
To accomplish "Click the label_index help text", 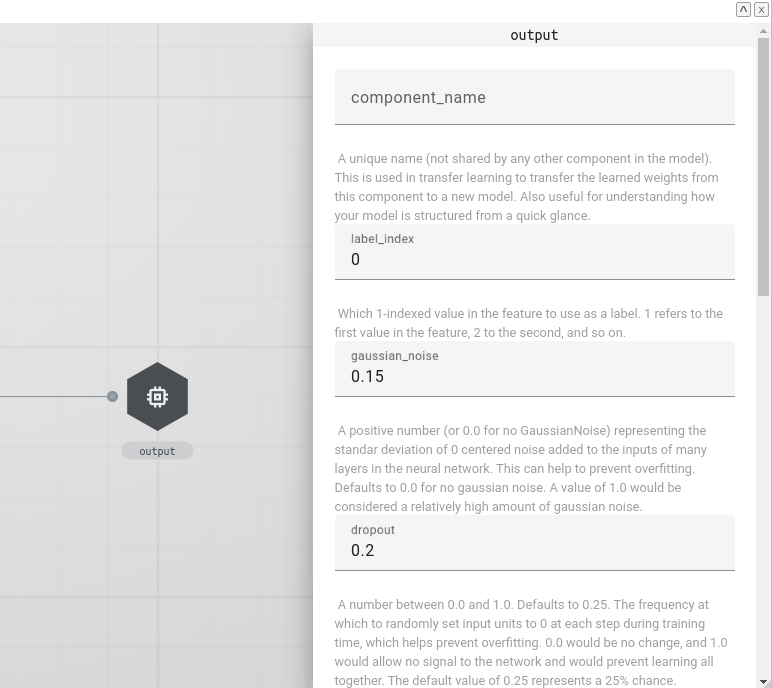I will click(x=530, y=323).
